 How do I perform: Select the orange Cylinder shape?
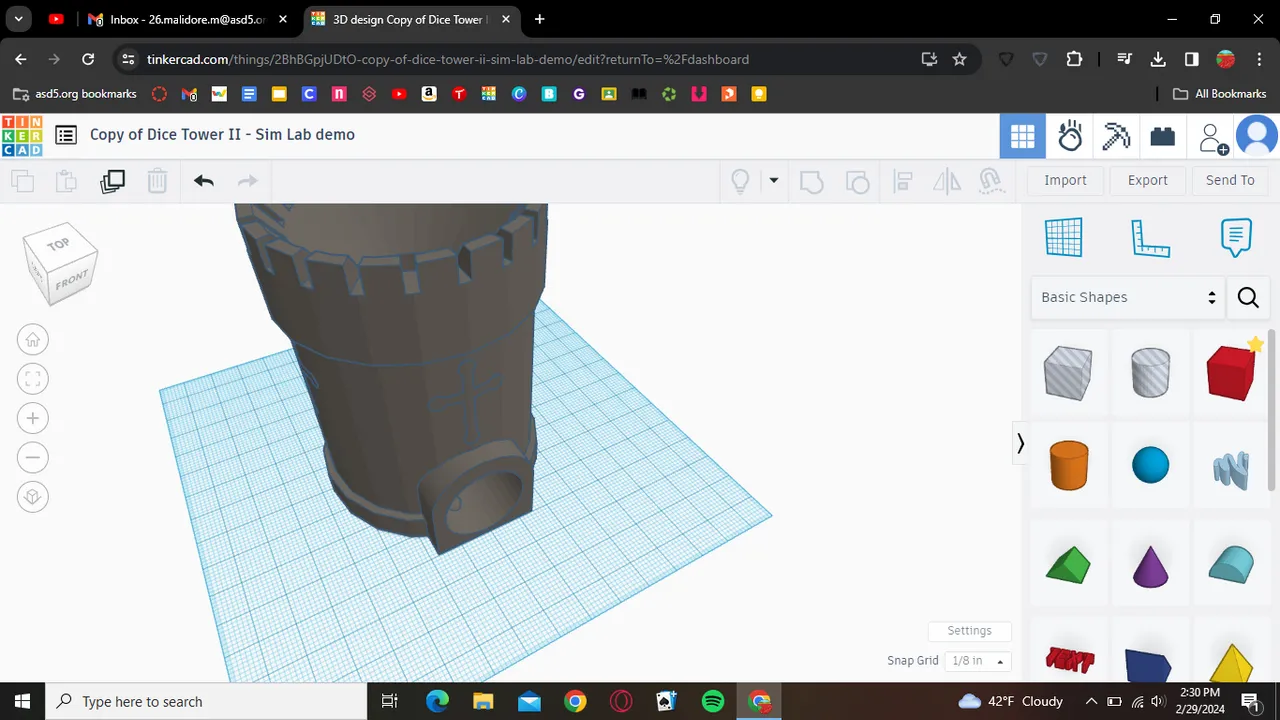1068,466
